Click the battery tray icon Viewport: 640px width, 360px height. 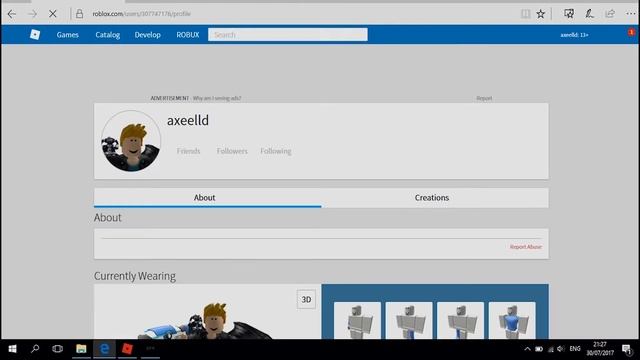pyautogui.click(x=539, y=349)
